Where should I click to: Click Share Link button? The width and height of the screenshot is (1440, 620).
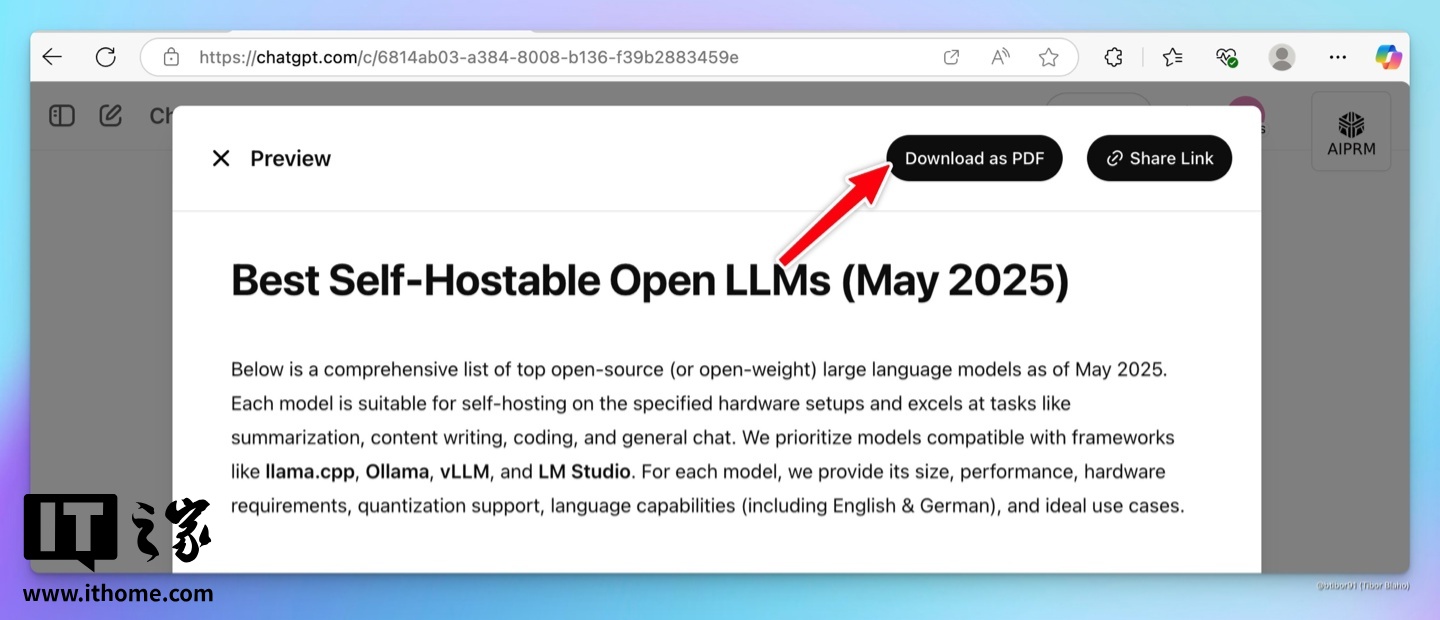[x=1159, y=158]
